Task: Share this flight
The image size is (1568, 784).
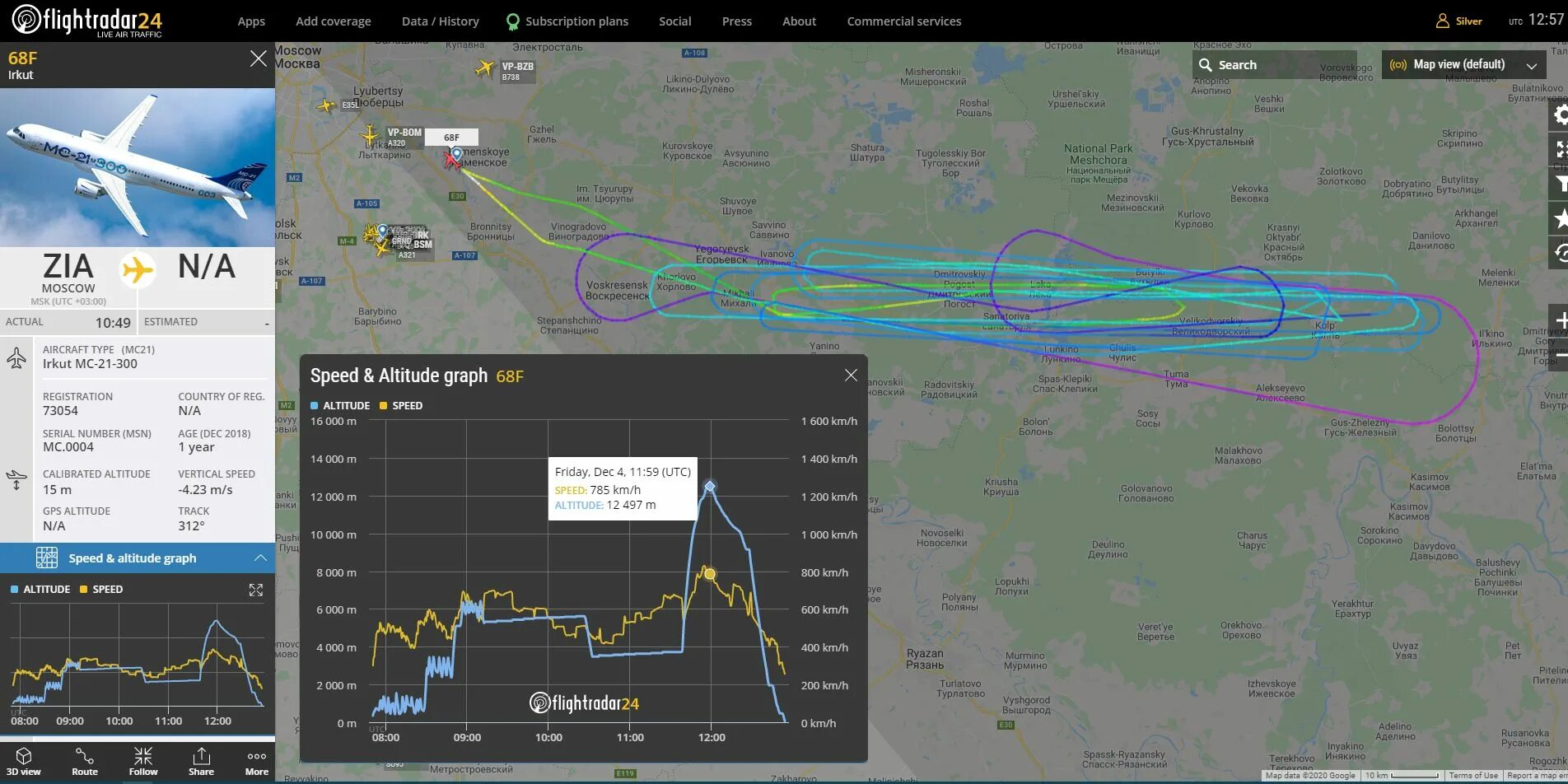Action: pyautogui.click(x=201, y=762)
